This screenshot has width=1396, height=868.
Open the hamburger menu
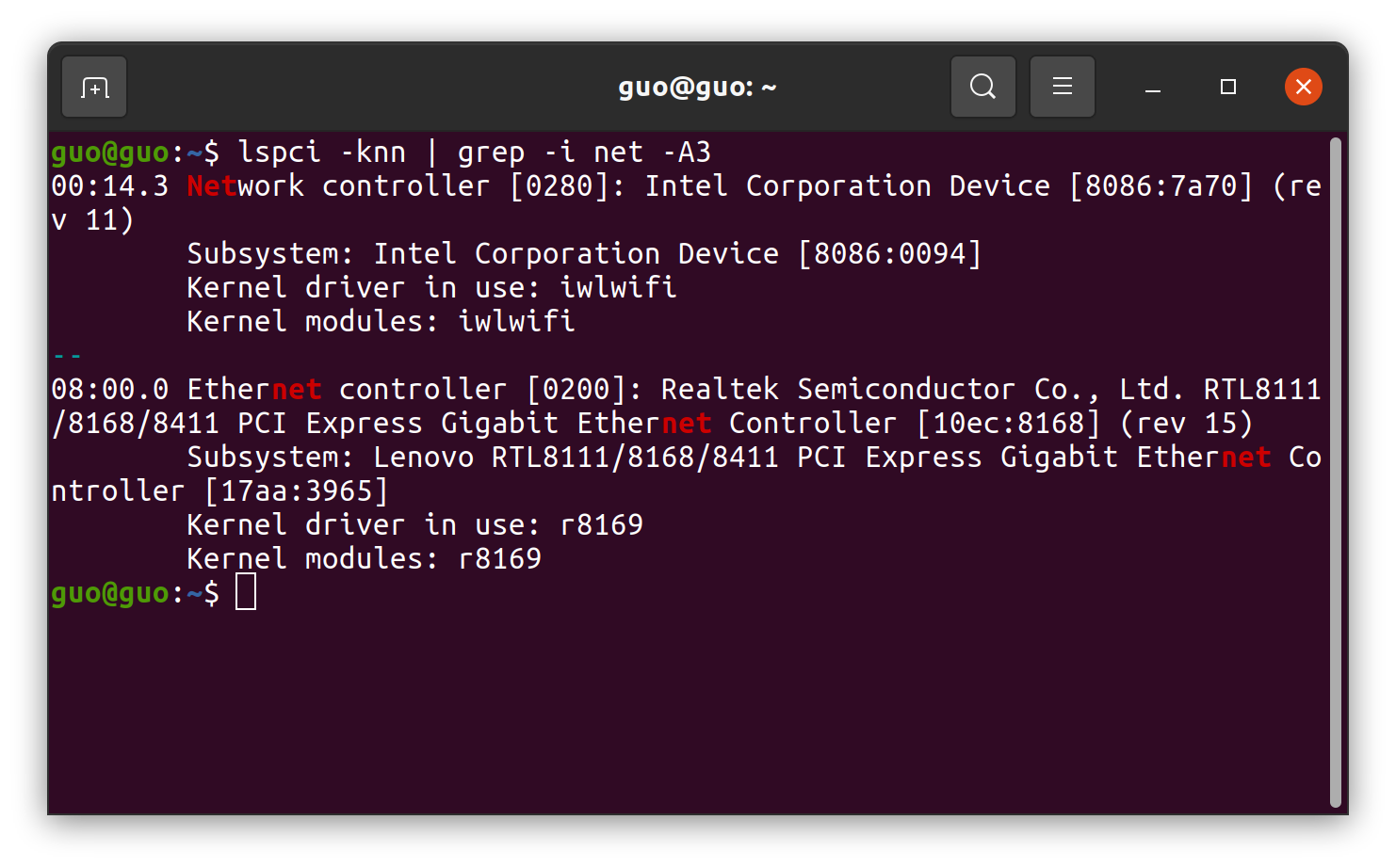(x=1062, y=87)
